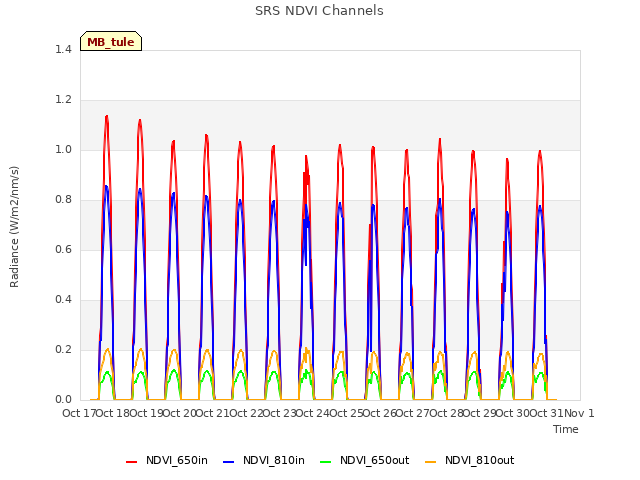Click the Nov 1 x-axis date label
Screen dimensions: 640x480
click(x=579, y=413)
